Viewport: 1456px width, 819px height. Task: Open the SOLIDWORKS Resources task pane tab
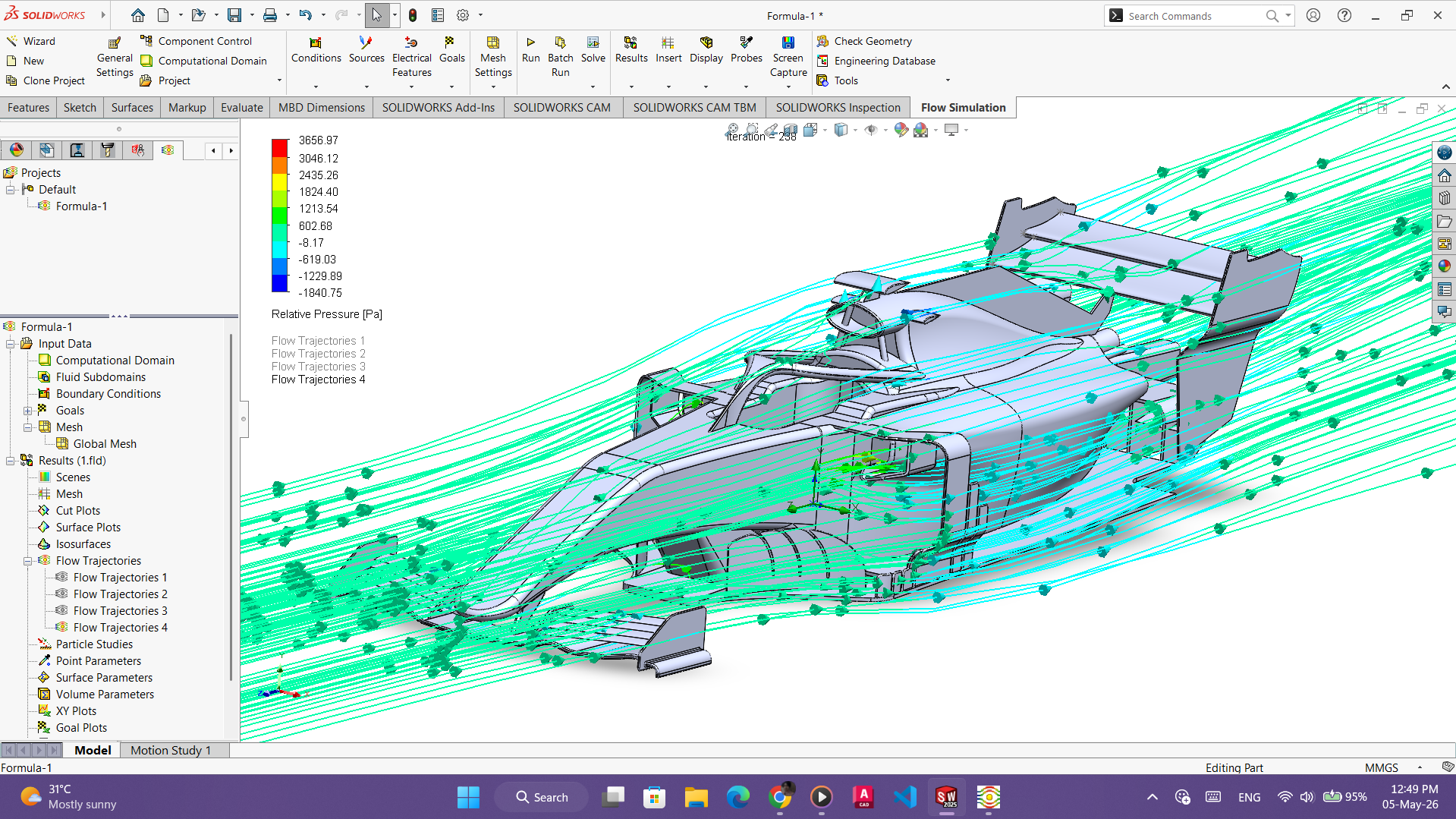pyautogui.click(x=1444, y=175)
